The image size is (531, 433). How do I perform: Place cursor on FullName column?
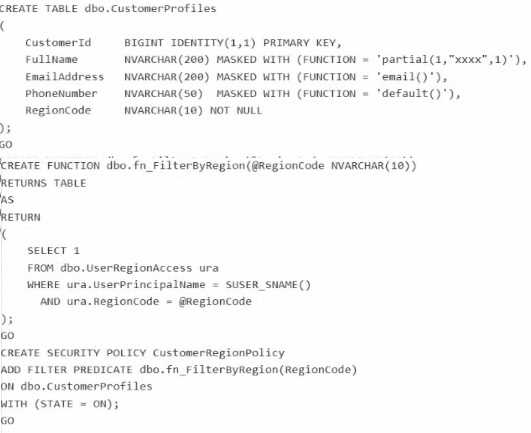click(x=51, y=60)
